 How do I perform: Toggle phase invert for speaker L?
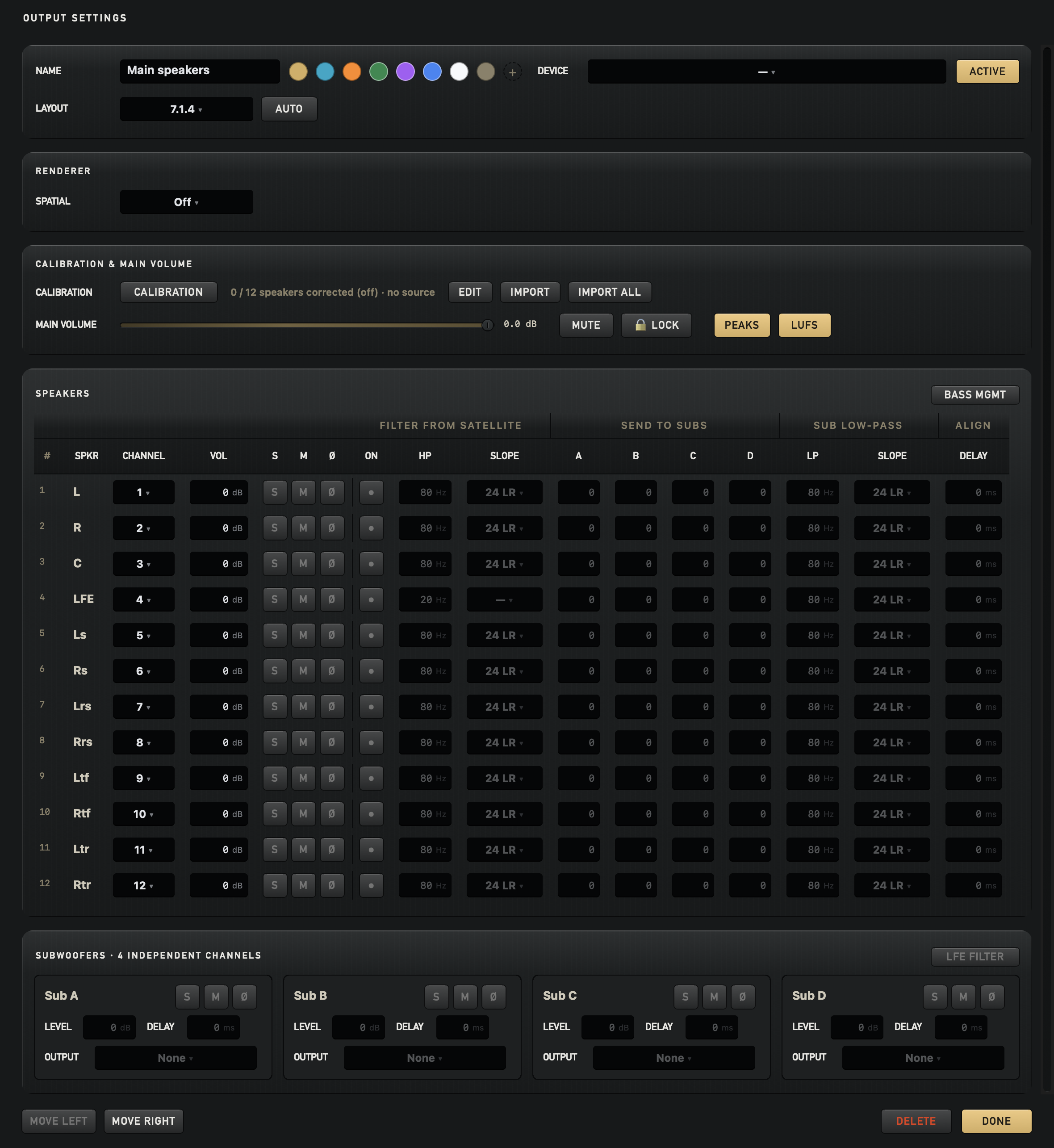click(x=332, y=492)
